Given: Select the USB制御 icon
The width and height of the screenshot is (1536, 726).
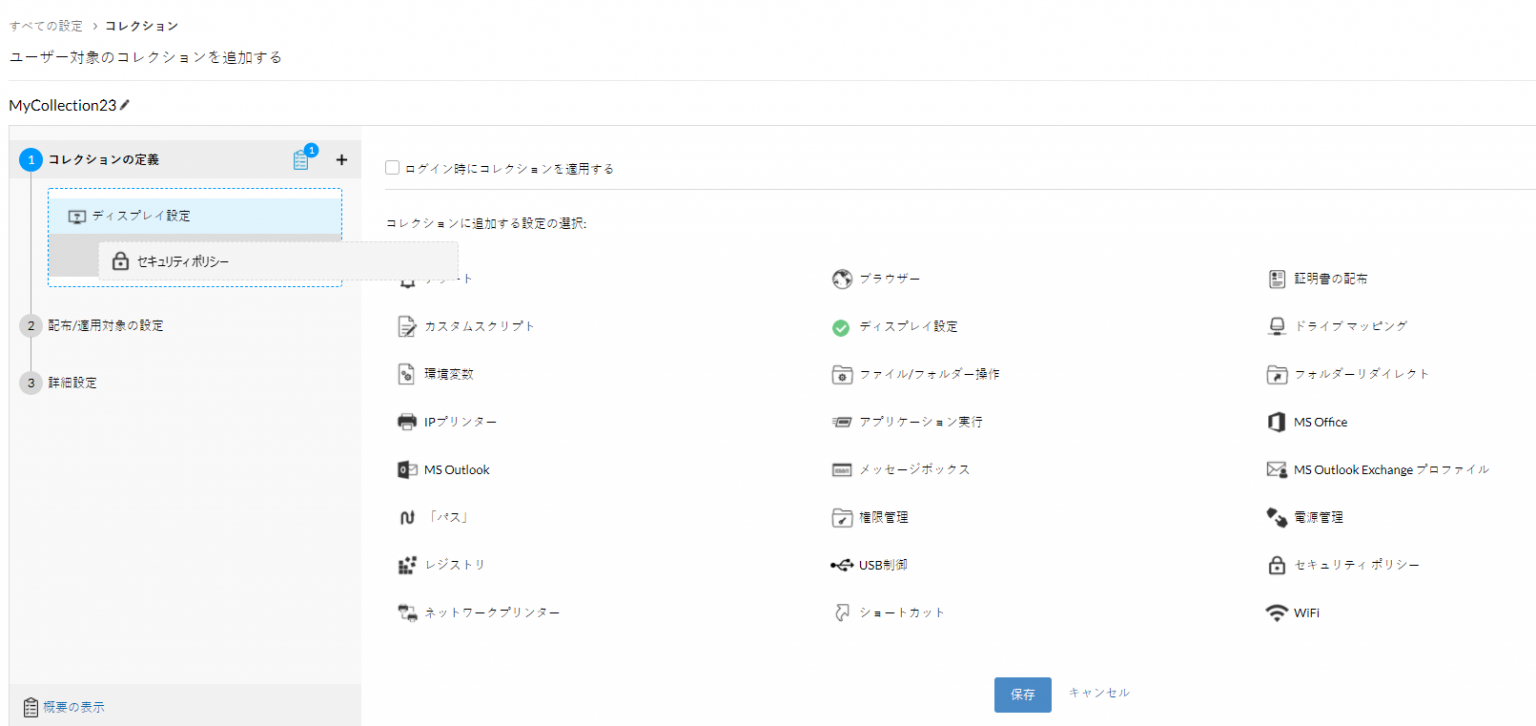Looking at the screenshot, I should [x=841, y=566].
